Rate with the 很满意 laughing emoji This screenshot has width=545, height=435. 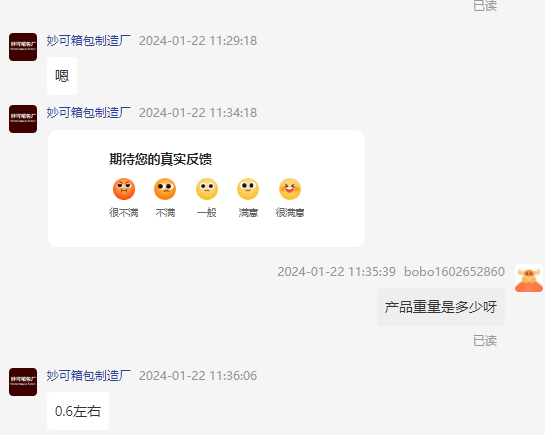click(x=290, y=189)
